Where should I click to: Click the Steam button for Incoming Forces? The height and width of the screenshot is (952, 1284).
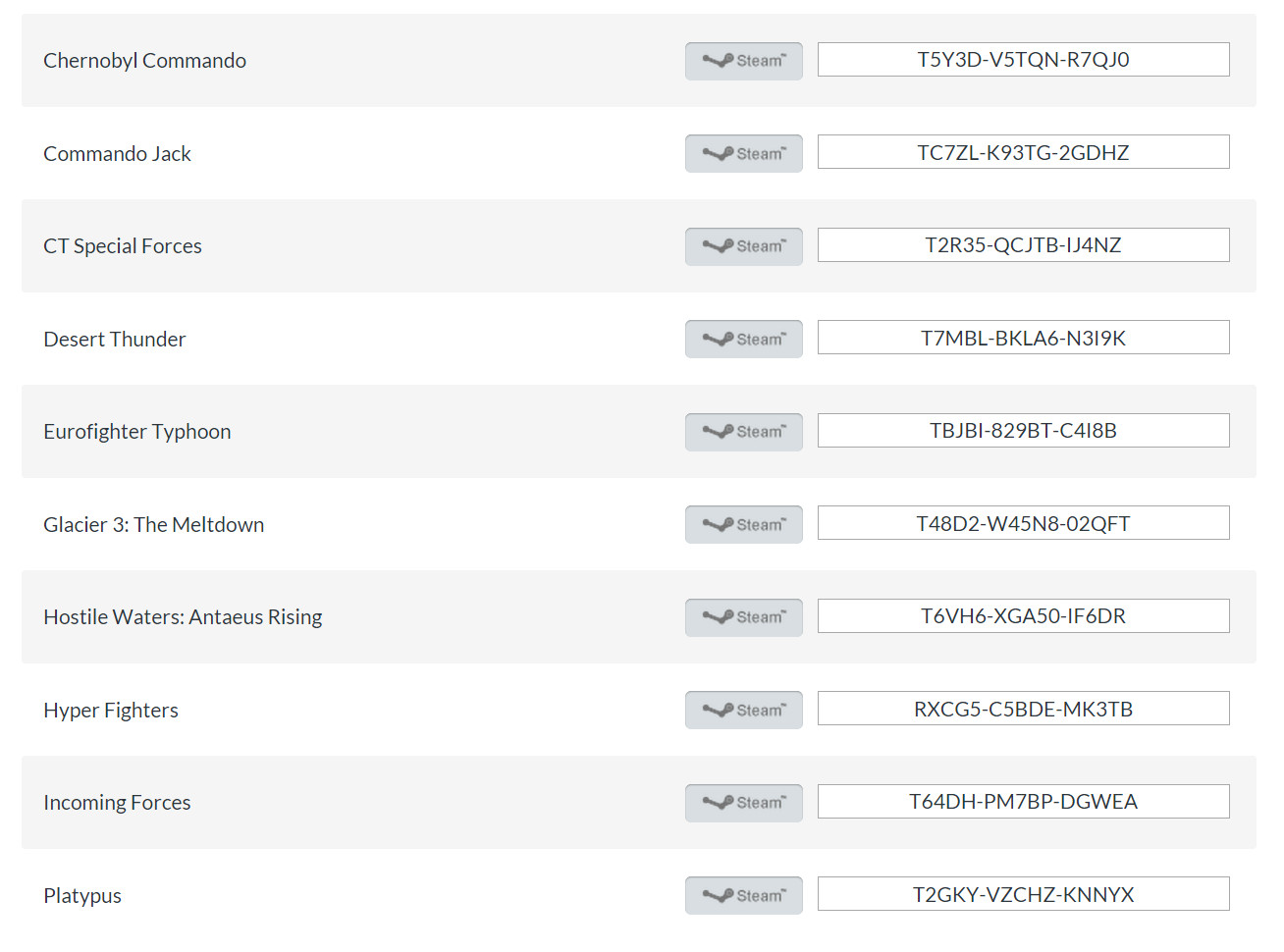click(x=744, y=803)
